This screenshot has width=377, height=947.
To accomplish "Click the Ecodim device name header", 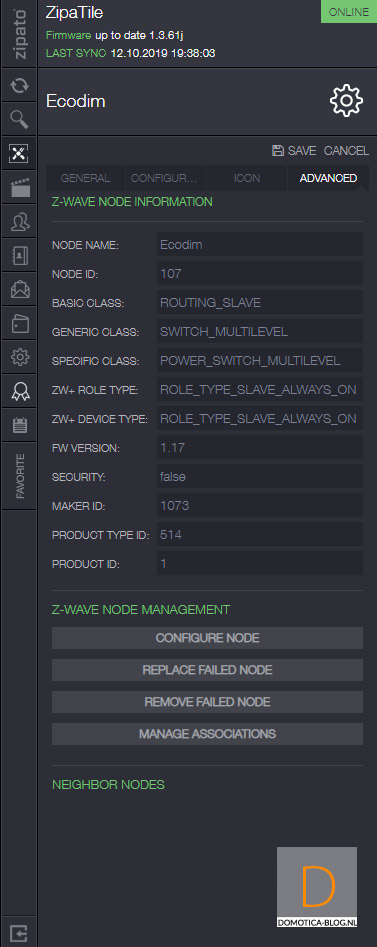I will (x=76, y=101).
